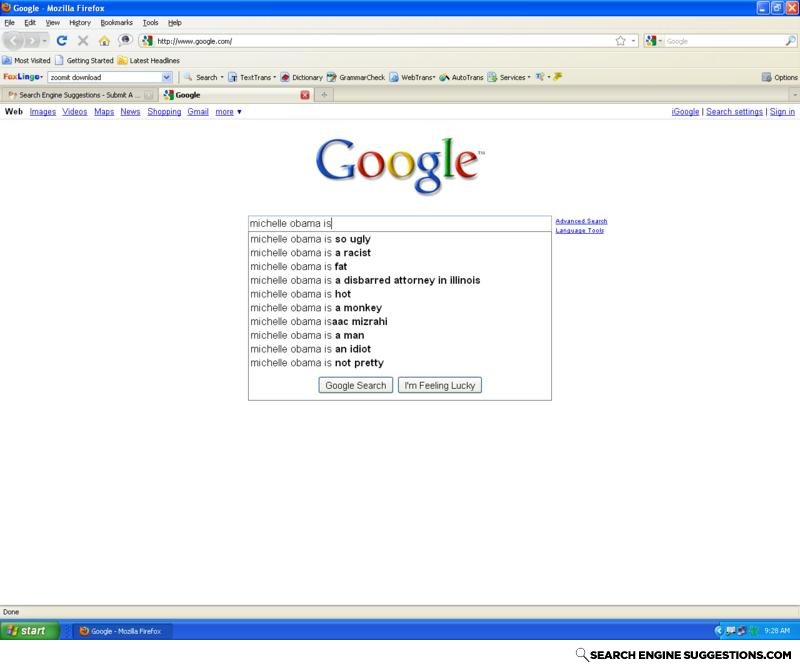Click the Windows start button

coord(30,631)
